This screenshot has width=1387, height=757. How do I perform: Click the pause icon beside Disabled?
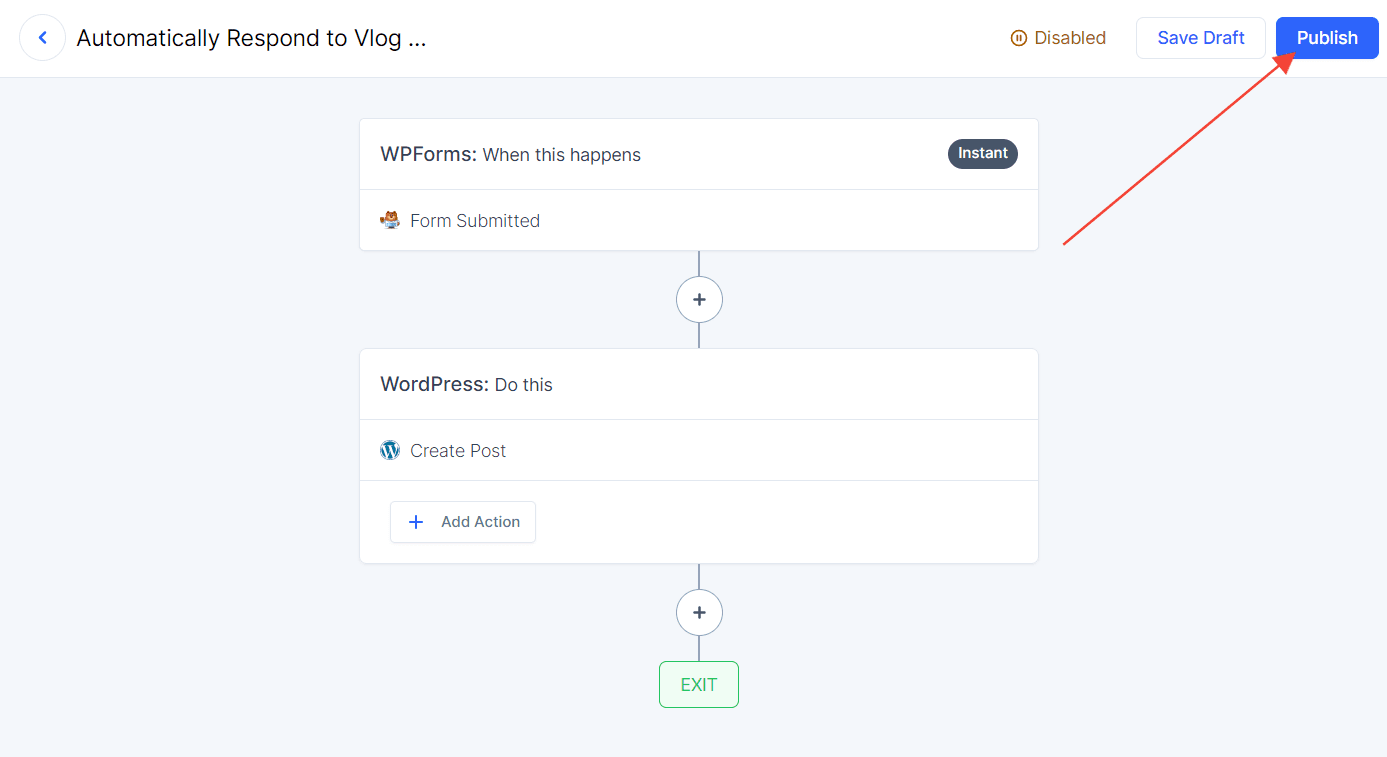tap(1019, 38)
